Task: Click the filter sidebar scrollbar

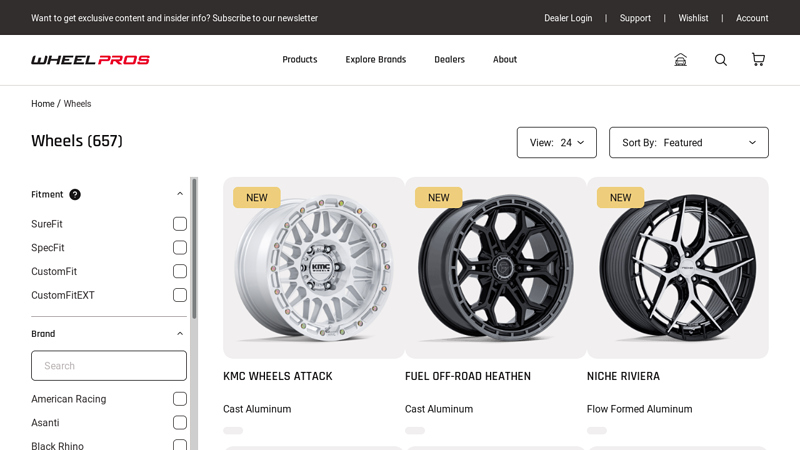Action: 194,248
